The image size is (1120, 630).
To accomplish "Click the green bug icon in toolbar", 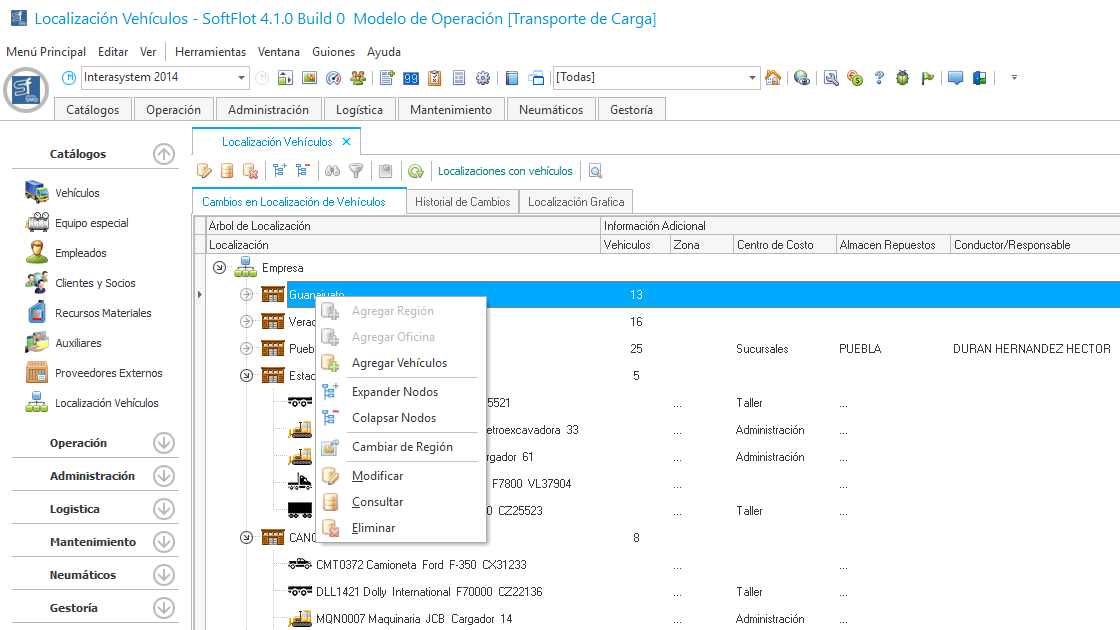I will [x=903, y=78].
